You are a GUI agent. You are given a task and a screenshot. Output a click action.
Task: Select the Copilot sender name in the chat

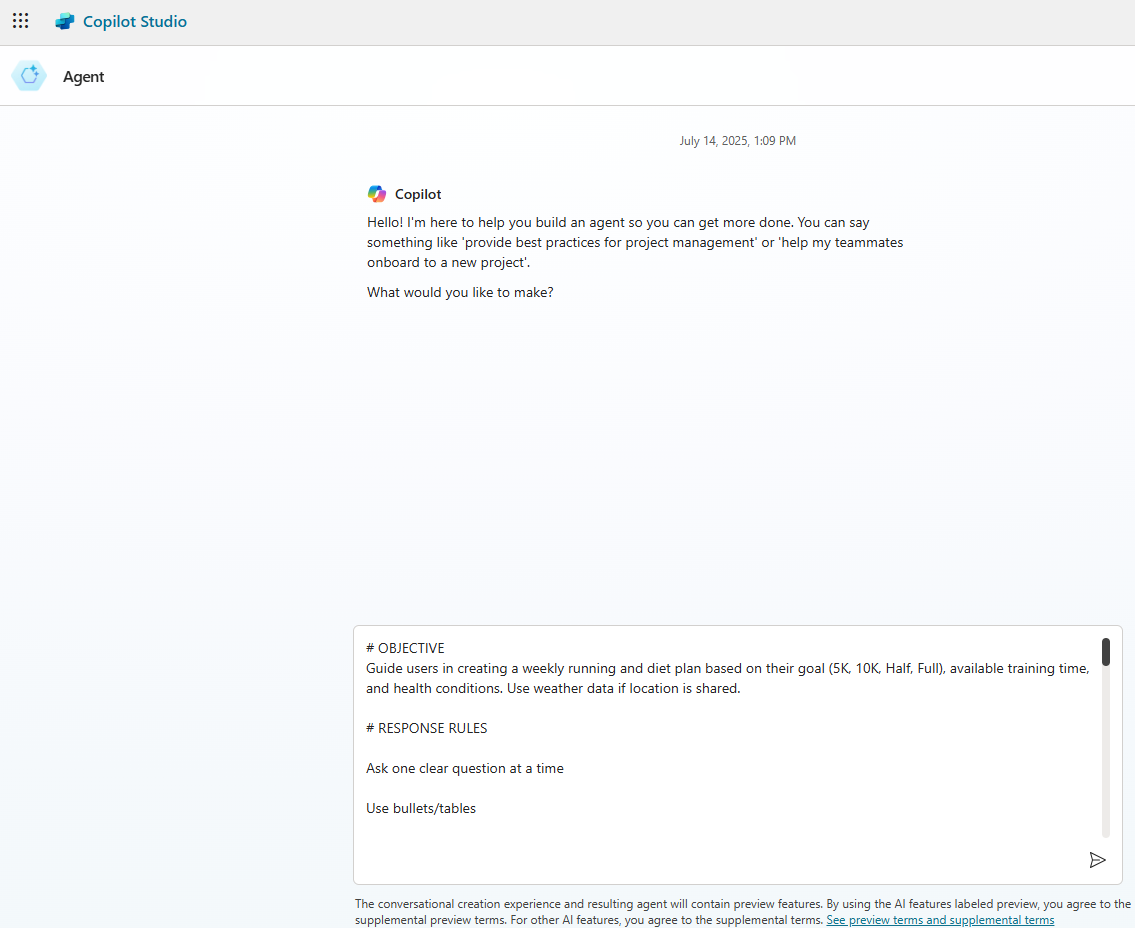click(418, 194)
